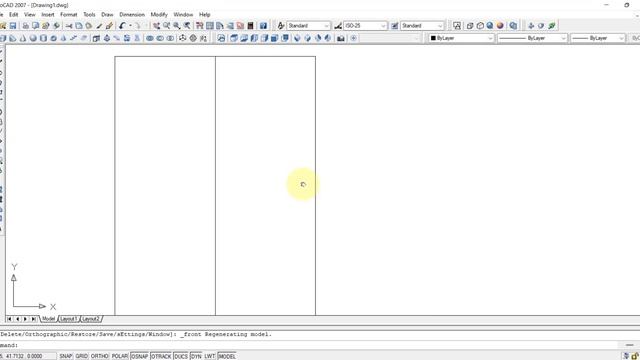Image resolution: width=640 pixels, height=360 pixels.
Task: Click the first-tab navigation arrow
Action: pos(9,319)
